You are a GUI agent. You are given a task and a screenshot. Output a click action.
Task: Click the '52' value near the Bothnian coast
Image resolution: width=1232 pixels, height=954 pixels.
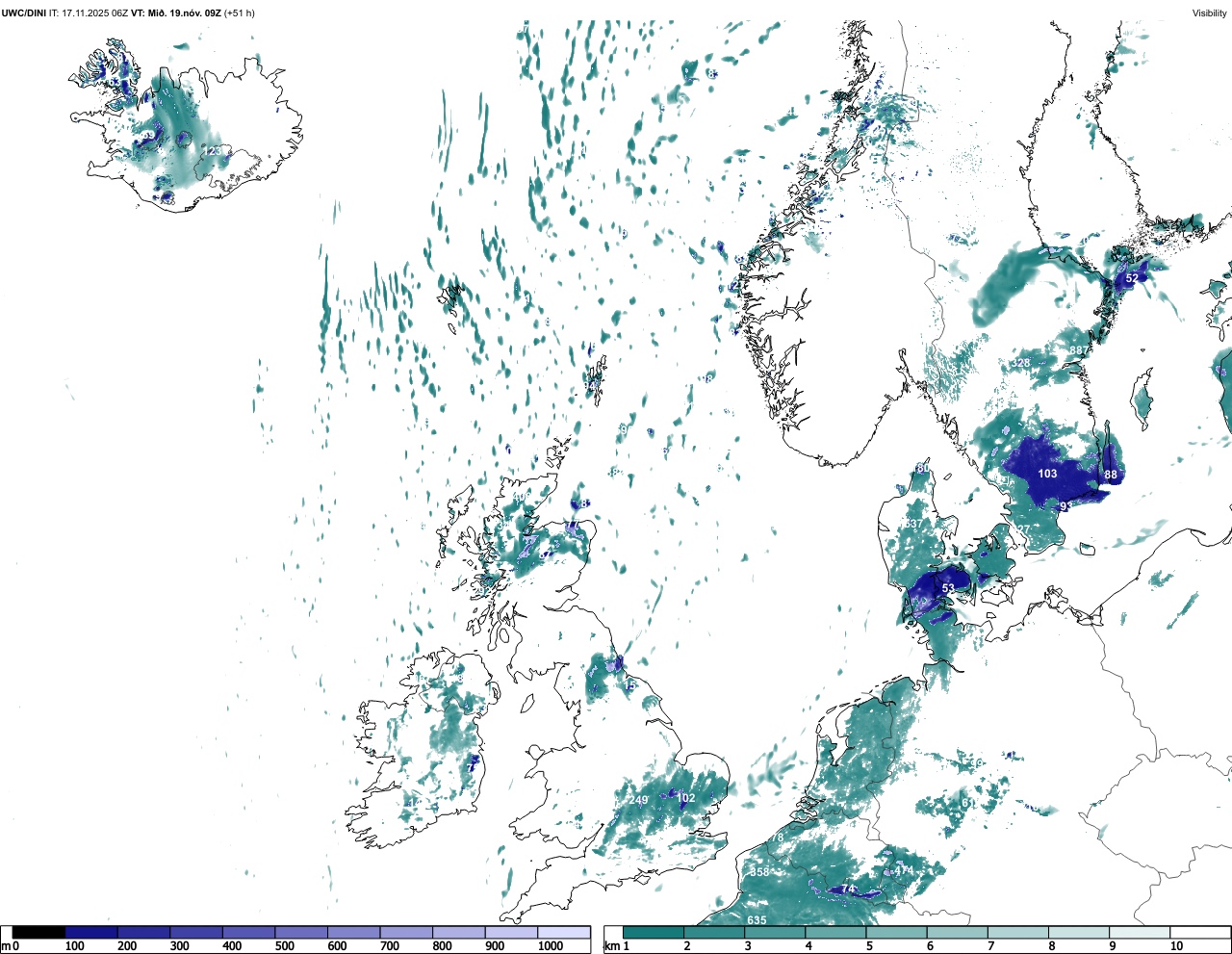click(1132, 278)
